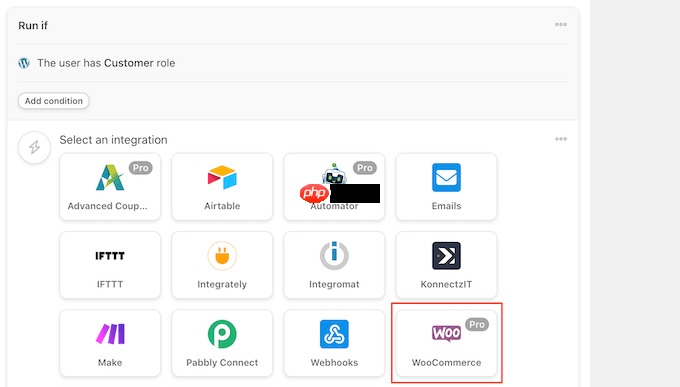680x387 pixels.
Task: Choose the IFTTT integration
Action: 110,265
